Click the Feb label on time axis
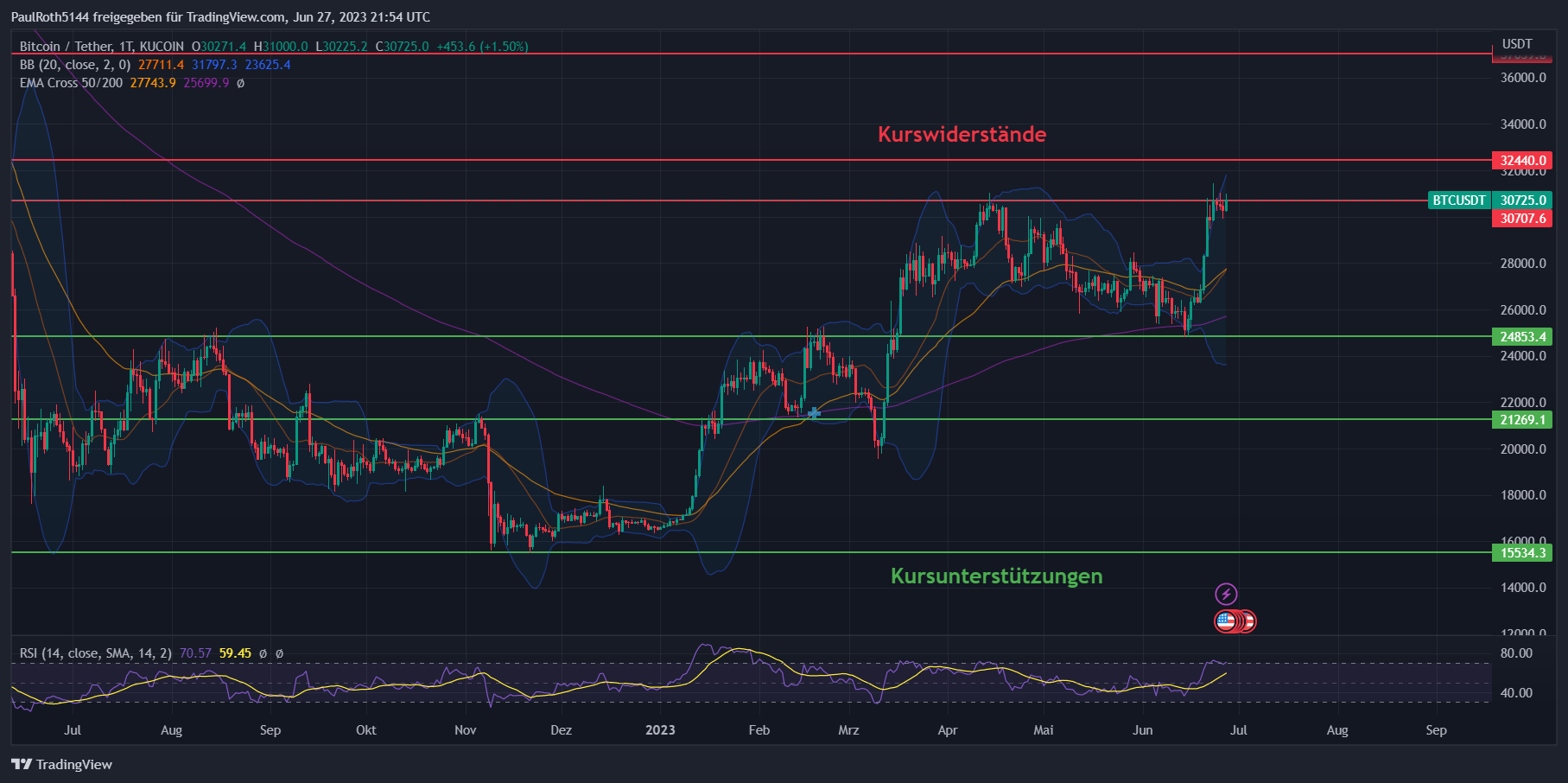 coord(759,730)
